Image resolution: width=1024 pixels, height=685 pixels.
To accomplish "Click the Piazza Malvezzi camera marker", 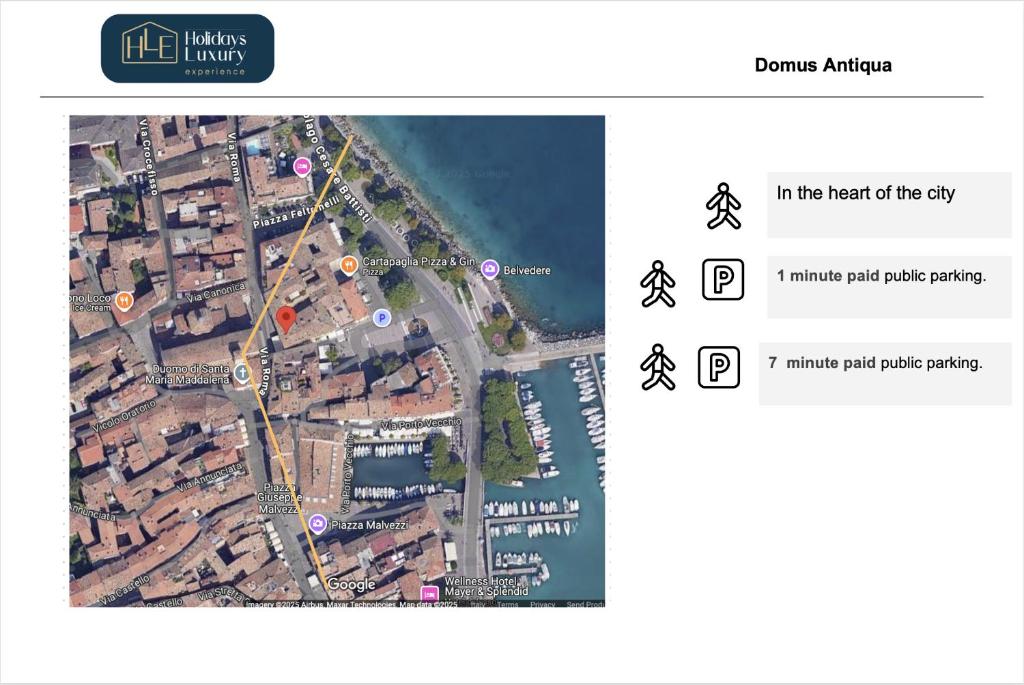I will 318,524.
